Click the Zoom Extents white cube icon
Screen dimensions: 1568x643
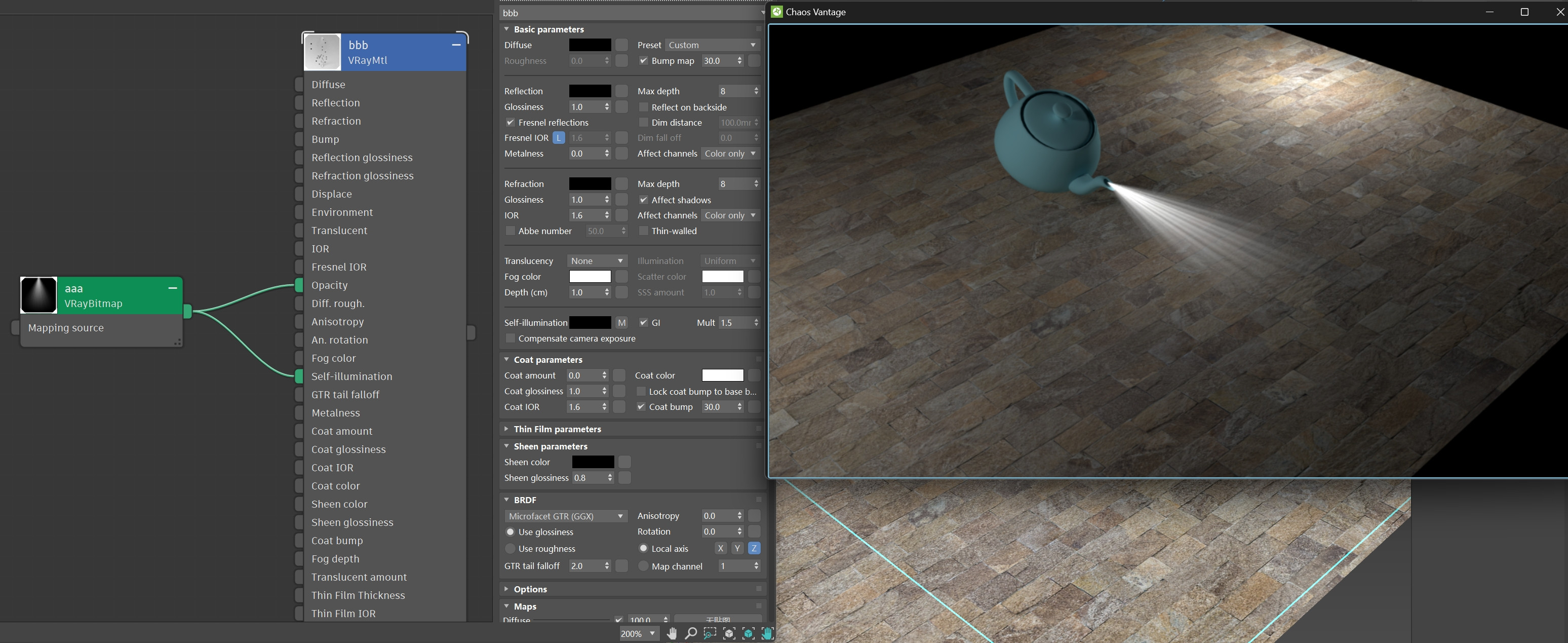tap(729, 633)
